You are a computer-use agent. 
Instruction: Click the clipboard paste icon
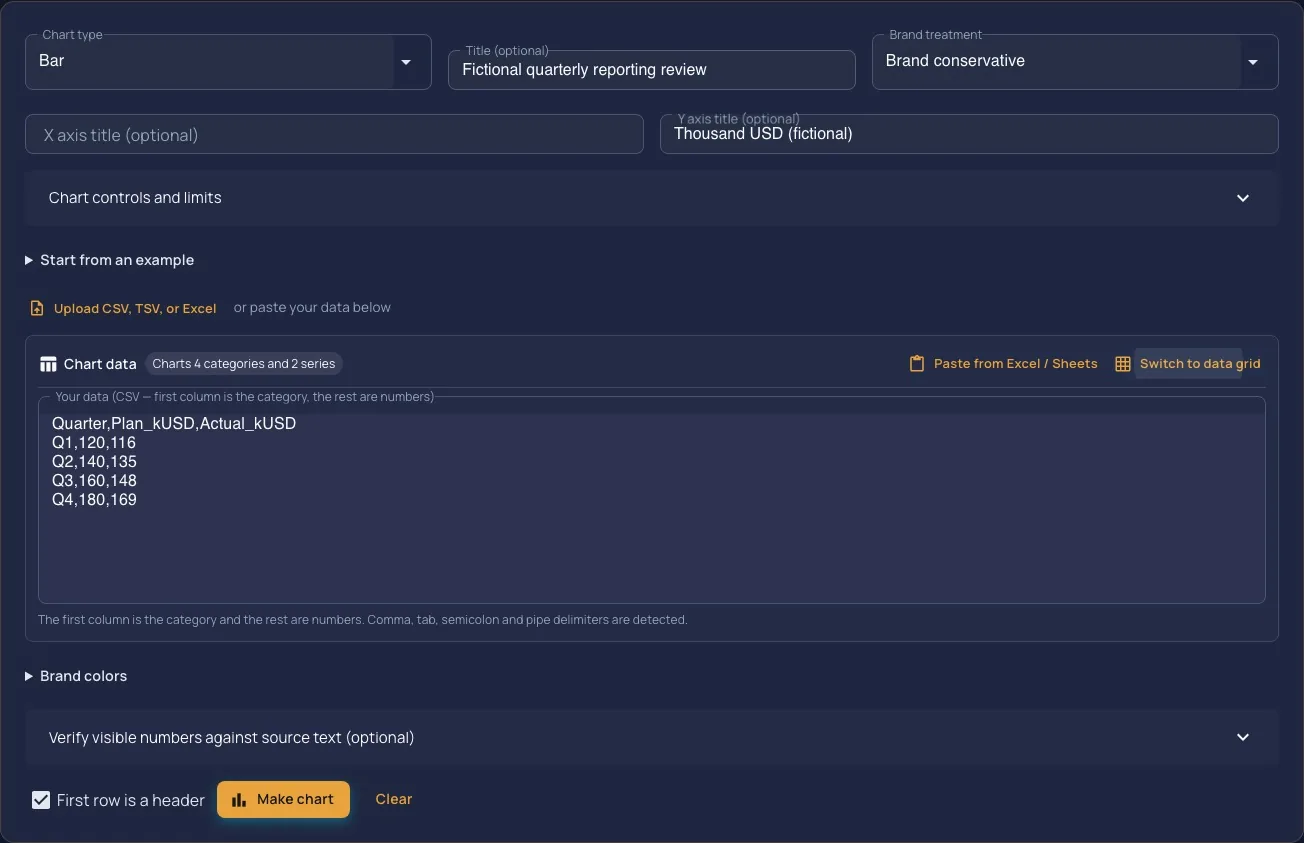[x=916, y=364]
